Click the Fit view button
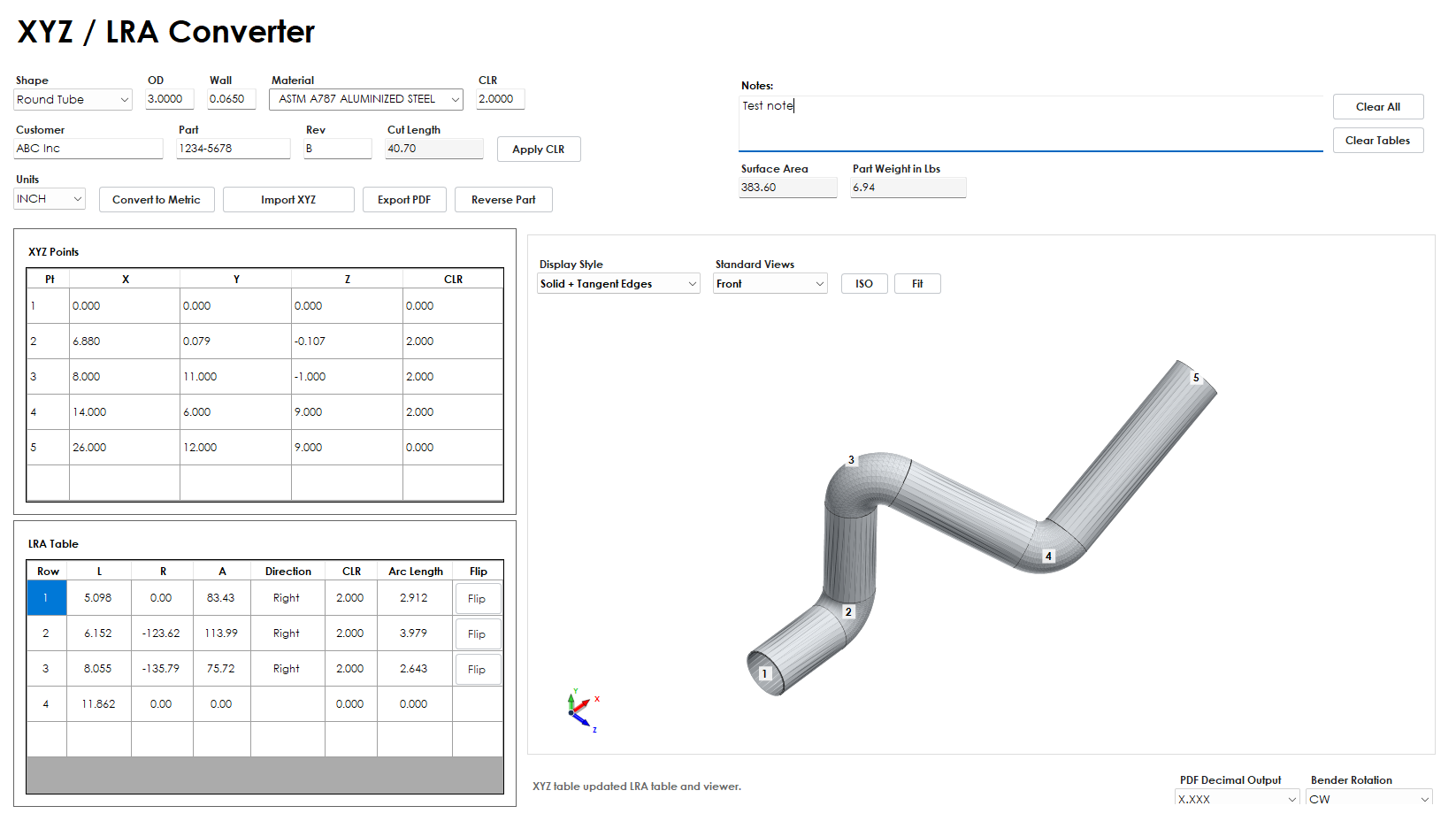Screen dimensions: 1456x829 point(917,284)
